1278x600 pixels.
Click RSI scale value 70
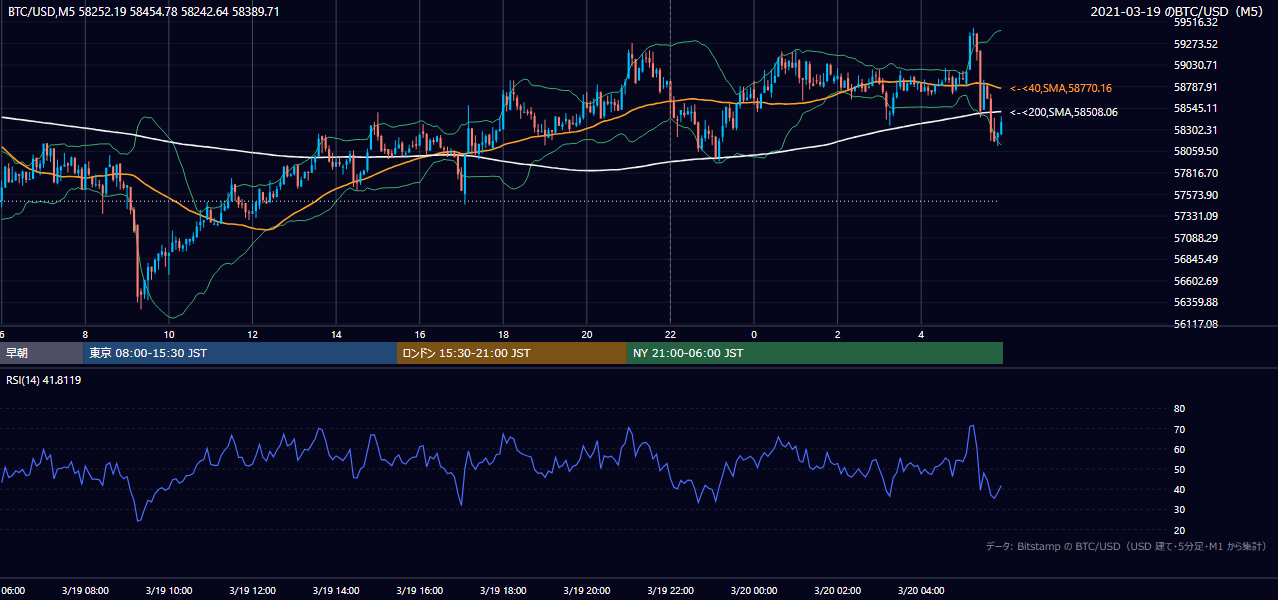[x=1179, y=429]
